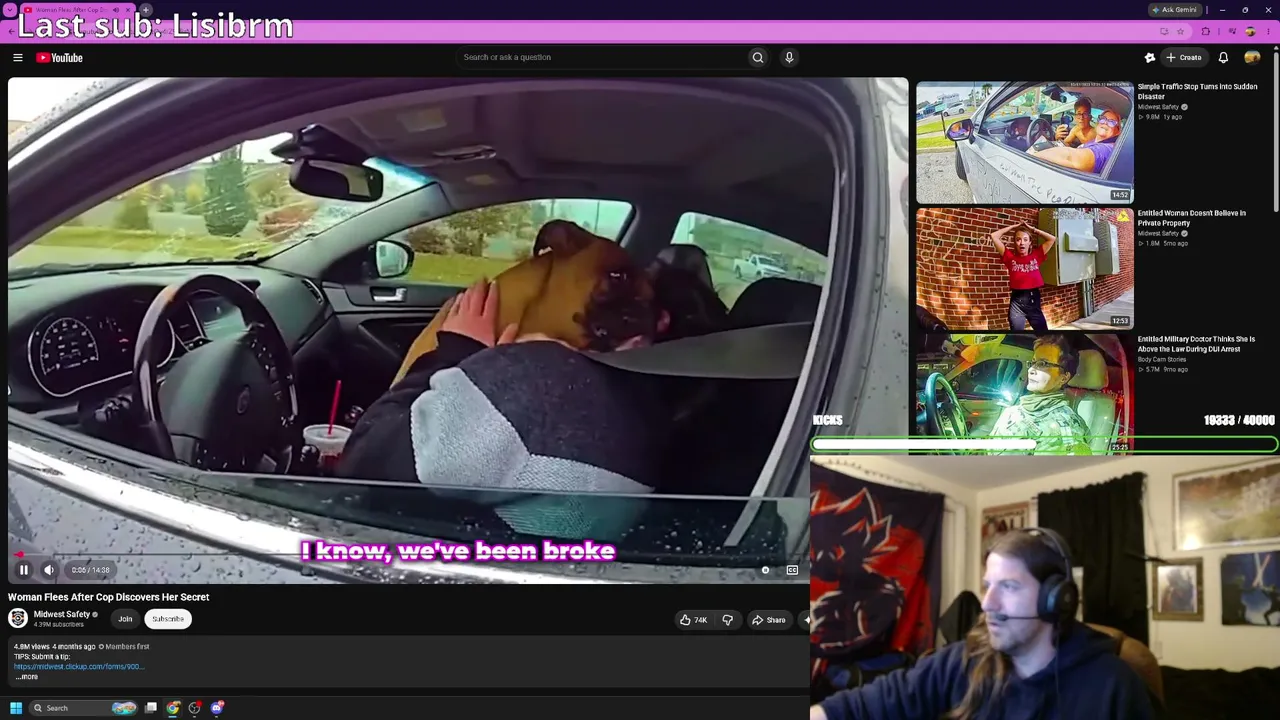Open title 'Entitled Military Doctor Thinks She Is Above the Law'

(x=1196, y=344)
